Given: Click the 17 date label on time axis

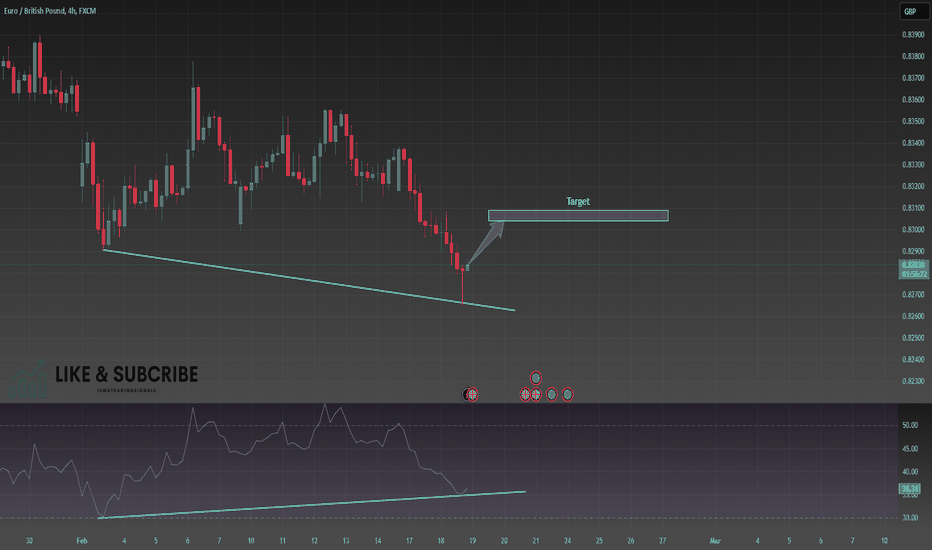Looking at the screenshot, I should point(409,540).
